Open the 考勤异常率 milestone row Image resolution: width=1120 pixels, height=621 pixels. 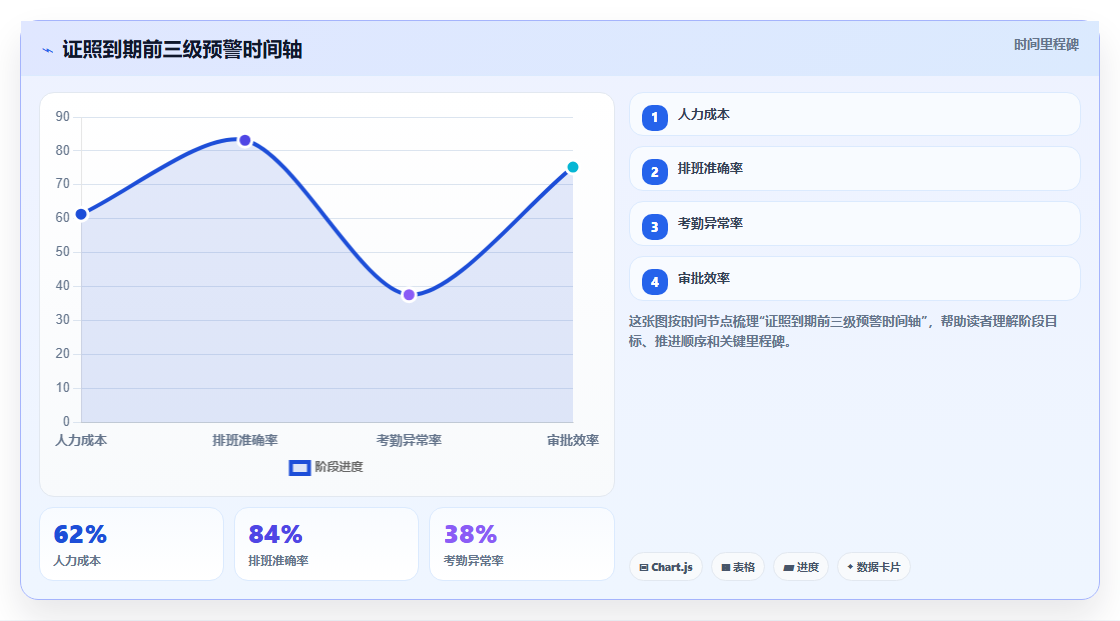pos(854,224)
